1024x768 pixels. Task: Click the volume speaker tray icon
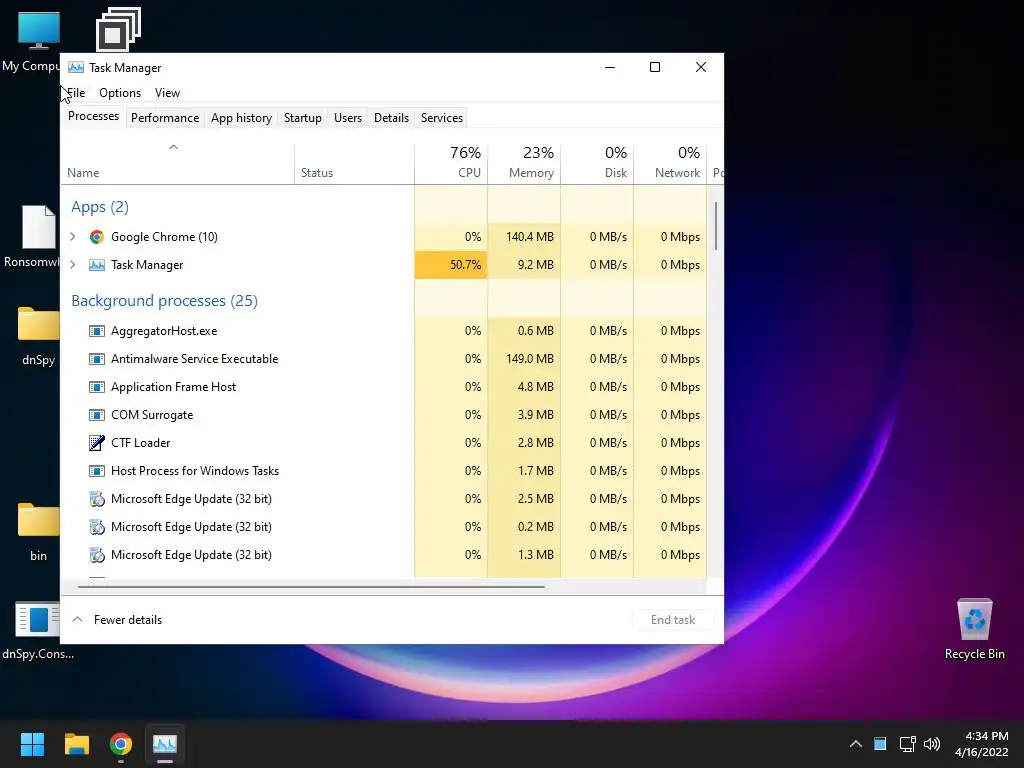click(x=932, y=744)
